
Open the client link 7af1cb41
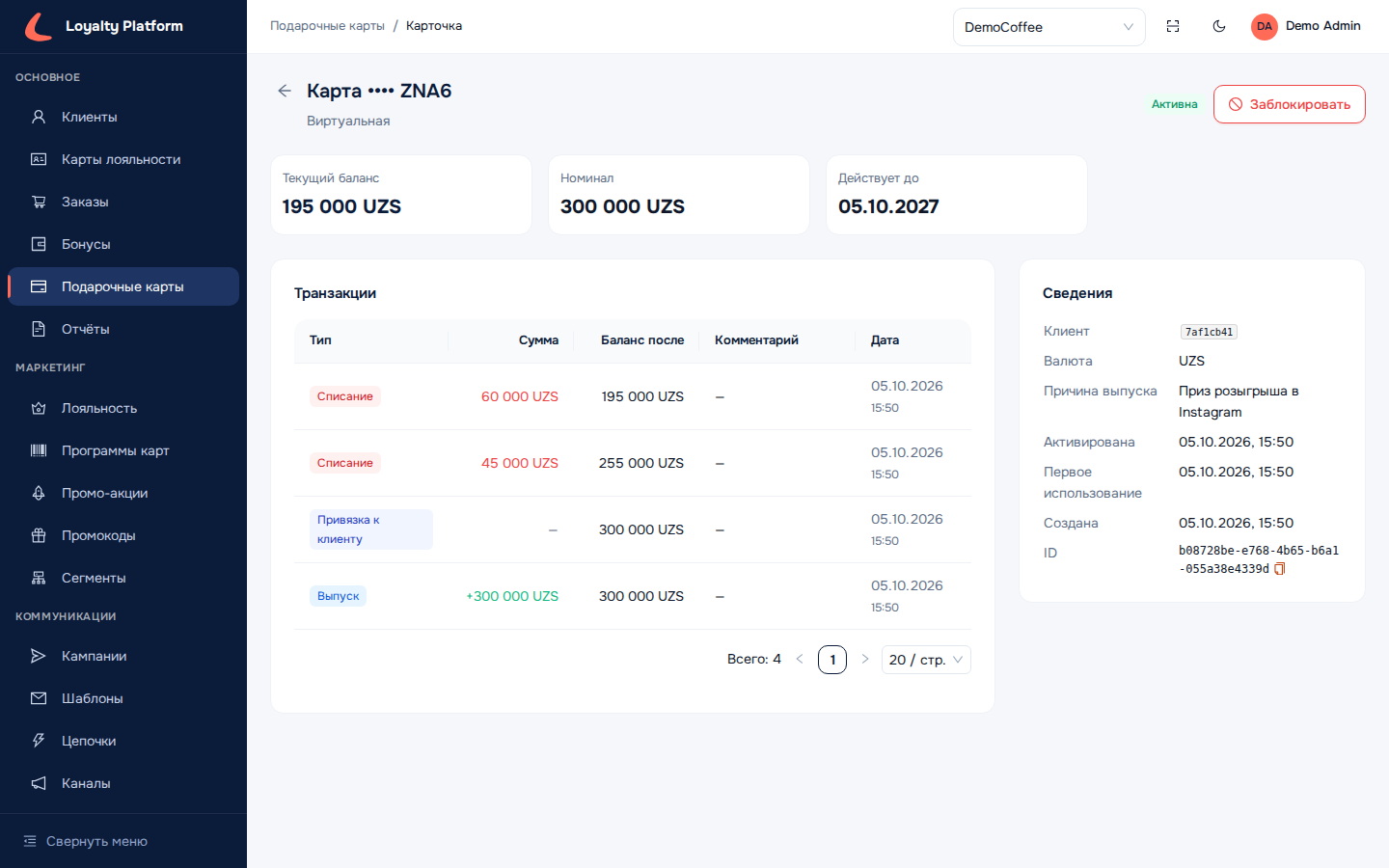tap(1209, 332)
